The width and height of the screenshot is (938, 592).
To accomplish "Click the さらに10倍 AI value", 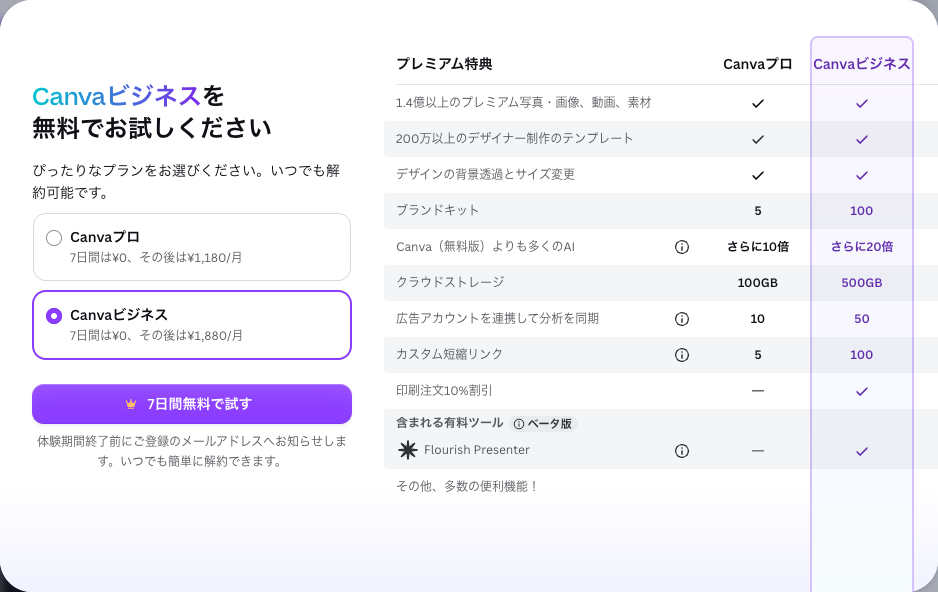I will point(758,246).
